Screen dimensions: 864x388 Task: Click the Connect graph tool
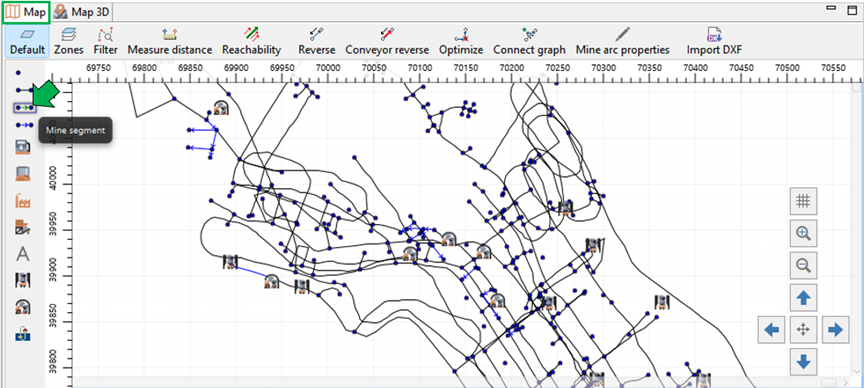[x=529, y=42]
